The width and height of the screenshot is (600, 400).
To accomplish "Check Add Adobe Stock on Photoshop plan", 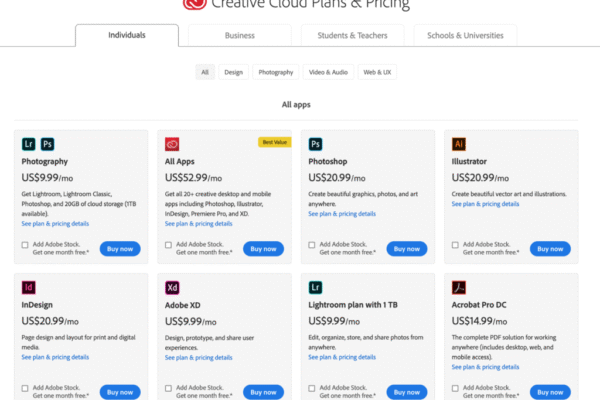I will click(312, 245).
